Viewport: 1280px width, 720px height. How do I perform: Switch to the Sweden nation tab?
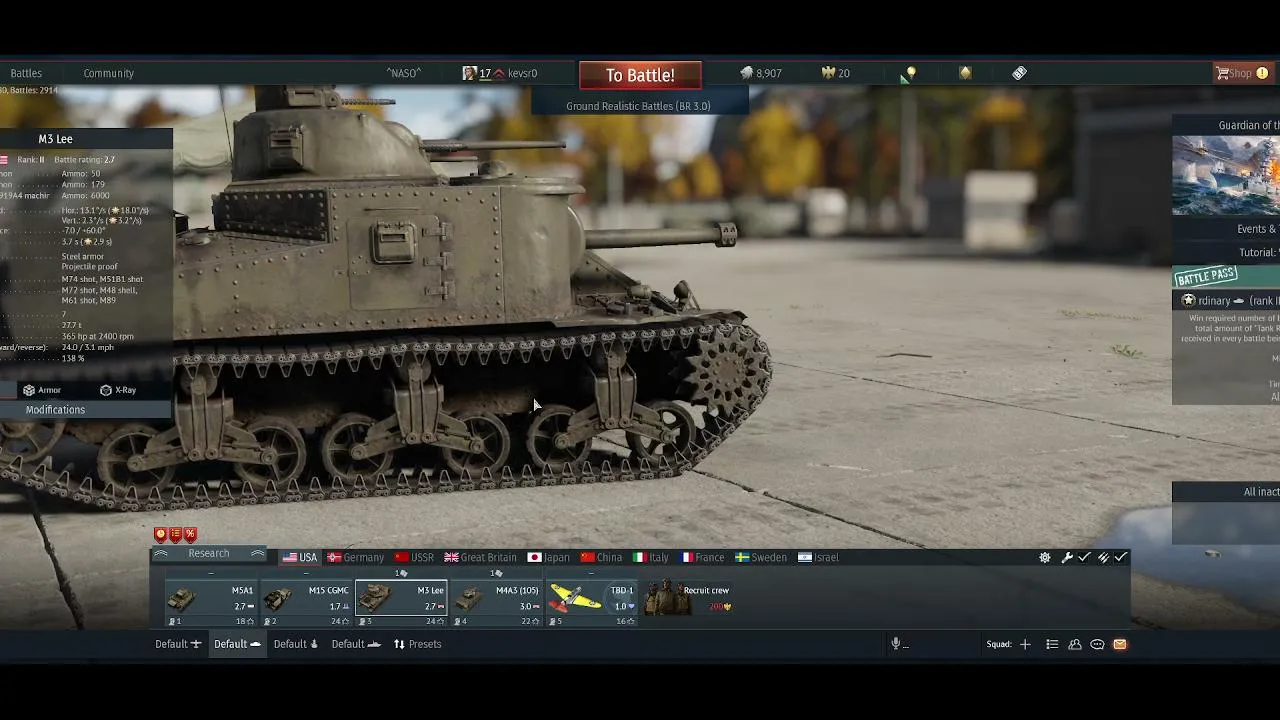(x=760, y=557)
